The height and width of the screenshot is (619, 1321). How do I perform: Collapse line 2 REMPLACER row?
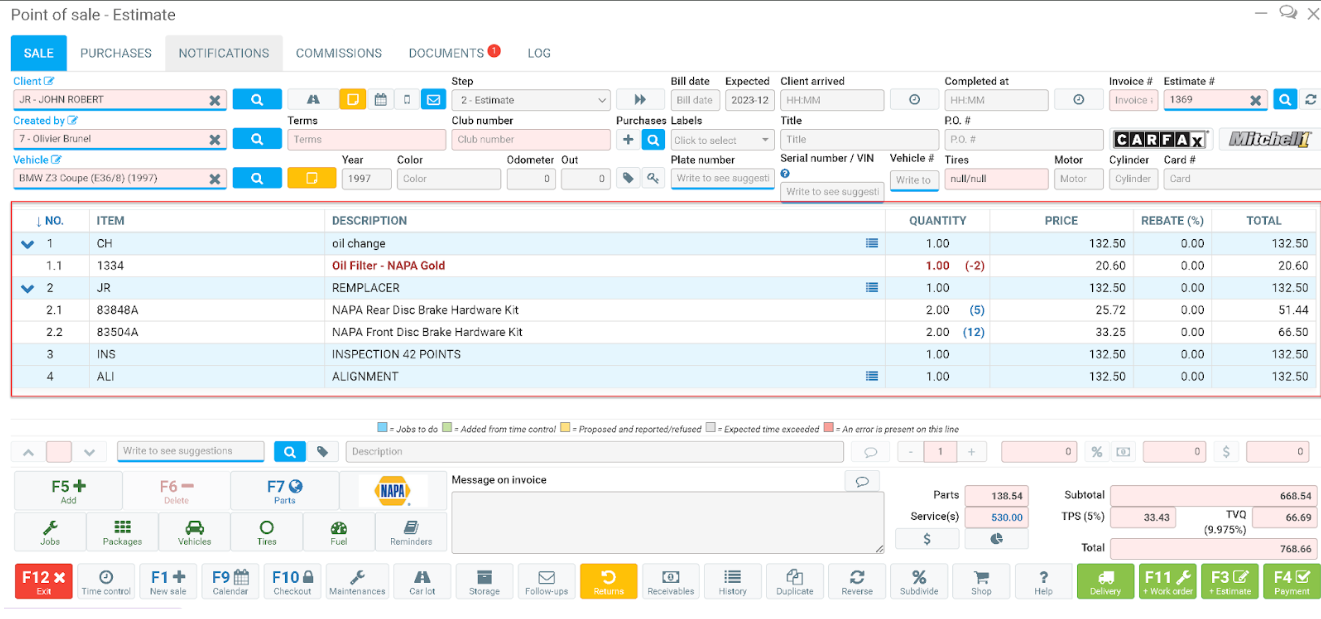tap(28, 288)
